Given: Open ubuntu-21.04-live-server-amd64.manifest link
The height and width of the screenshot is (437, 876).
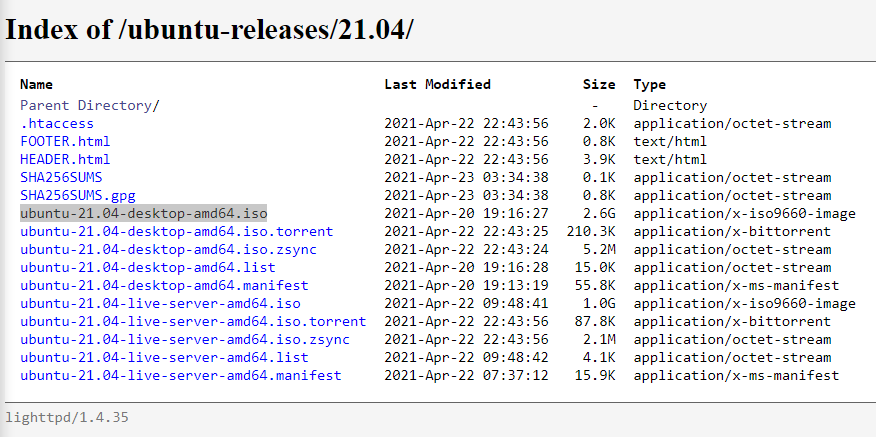Looking at the screenshot, I should (180, 376).
